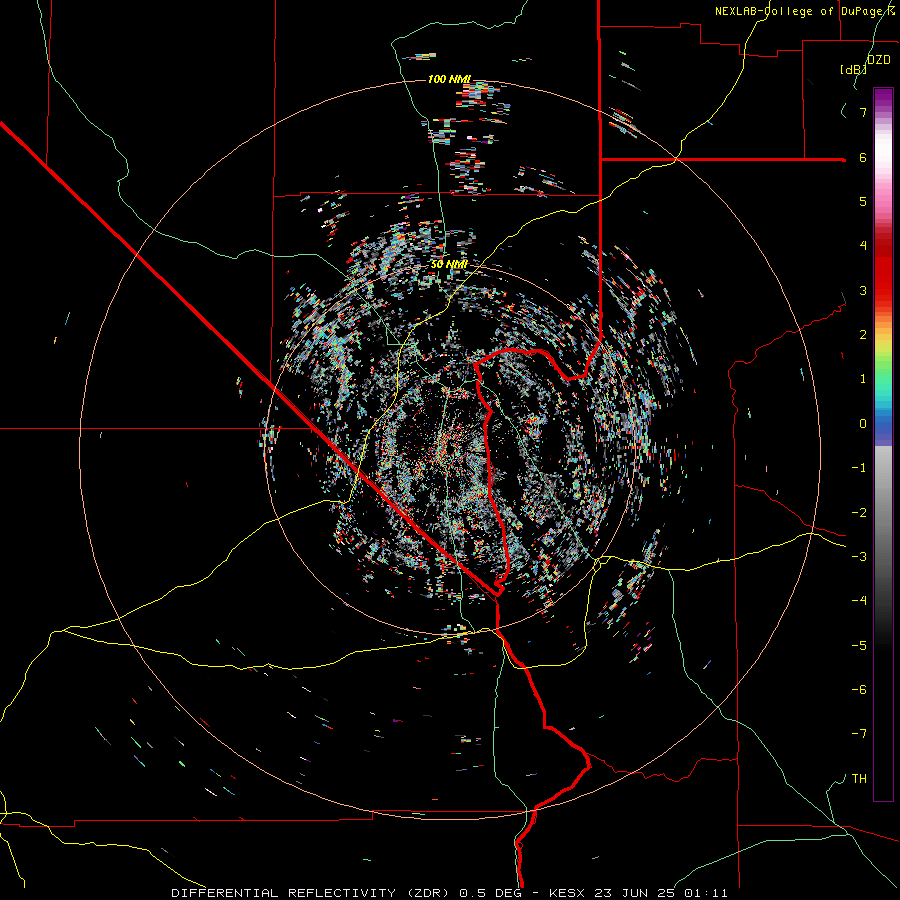Click the positive 7 dB scale label
The image size is (900, 900).
point(863,112)
